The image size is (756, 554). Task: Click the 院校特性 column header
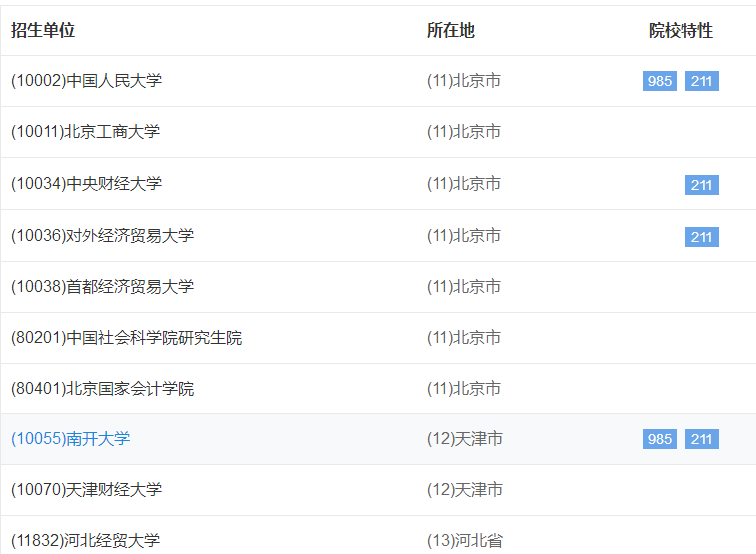(681, 30)
